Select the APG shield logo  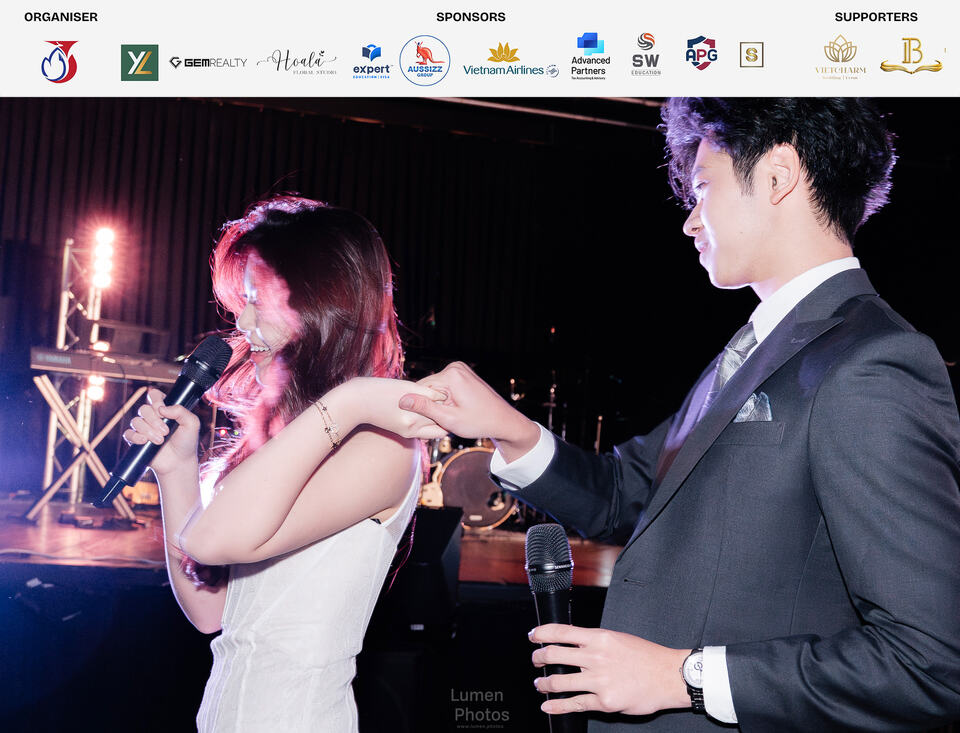coord(701,53)
